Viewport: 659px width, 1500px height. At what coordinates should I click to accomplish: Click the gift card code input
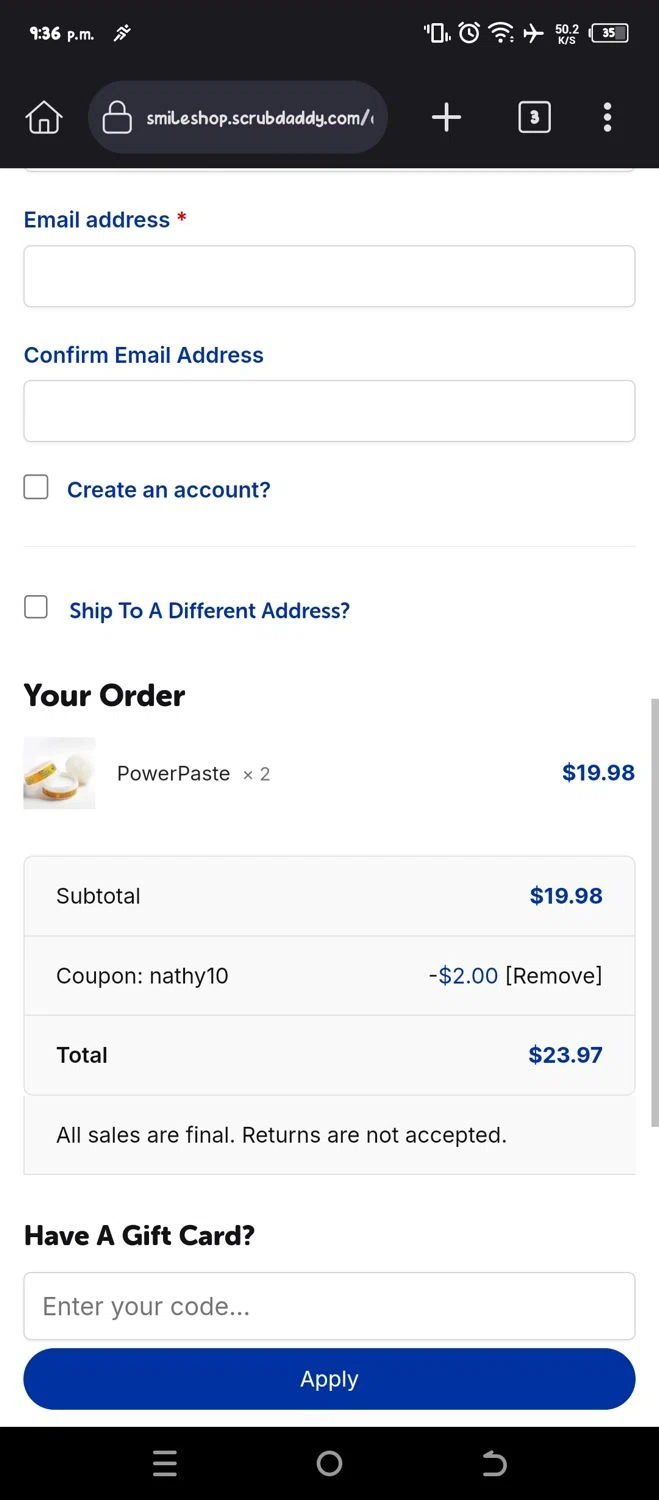point(329,1306)
